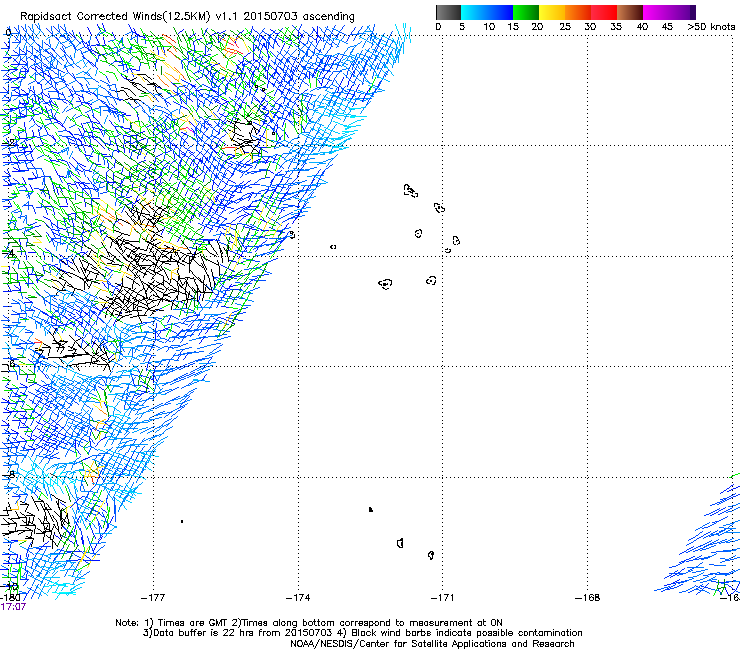Click the '25' knots legend label
The height and width of the screenshot is (650, 740).
pos(565,27)
